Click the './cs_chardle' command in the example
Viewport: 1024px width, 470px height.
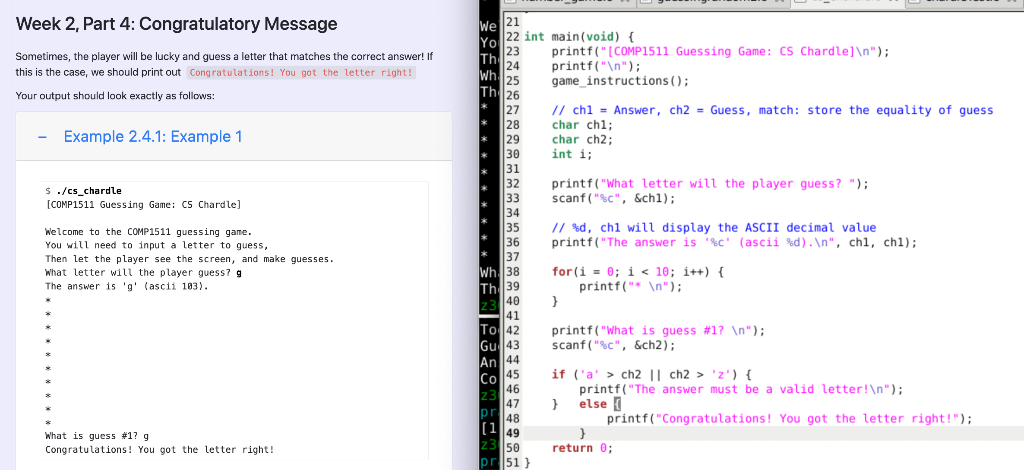pos(89,191)
